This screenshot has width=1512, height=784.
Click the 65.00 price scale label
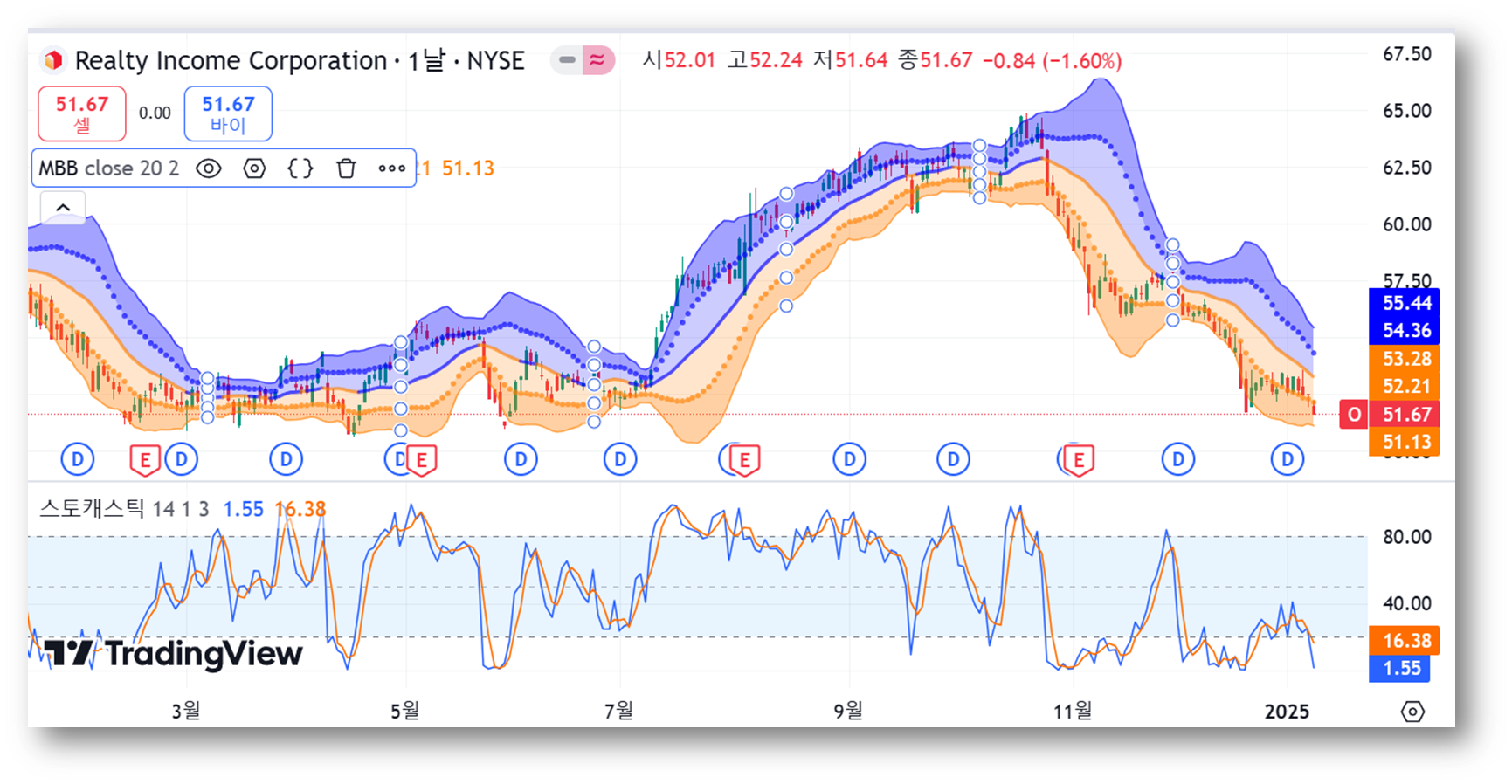1406,111
